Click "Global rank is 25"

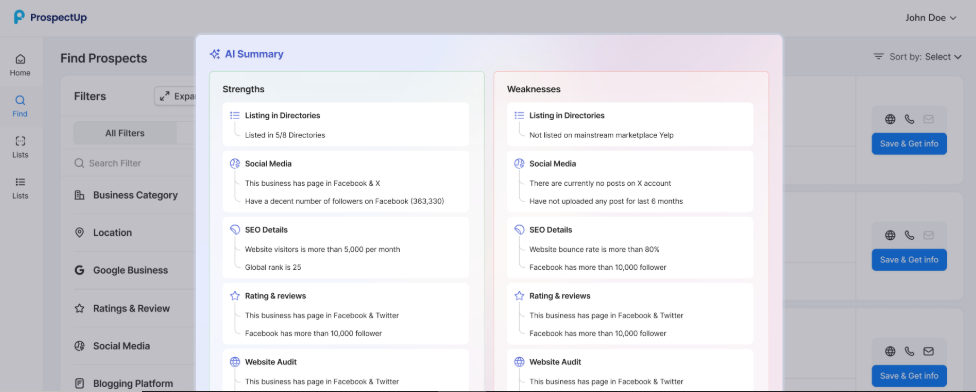click(273, 268)
